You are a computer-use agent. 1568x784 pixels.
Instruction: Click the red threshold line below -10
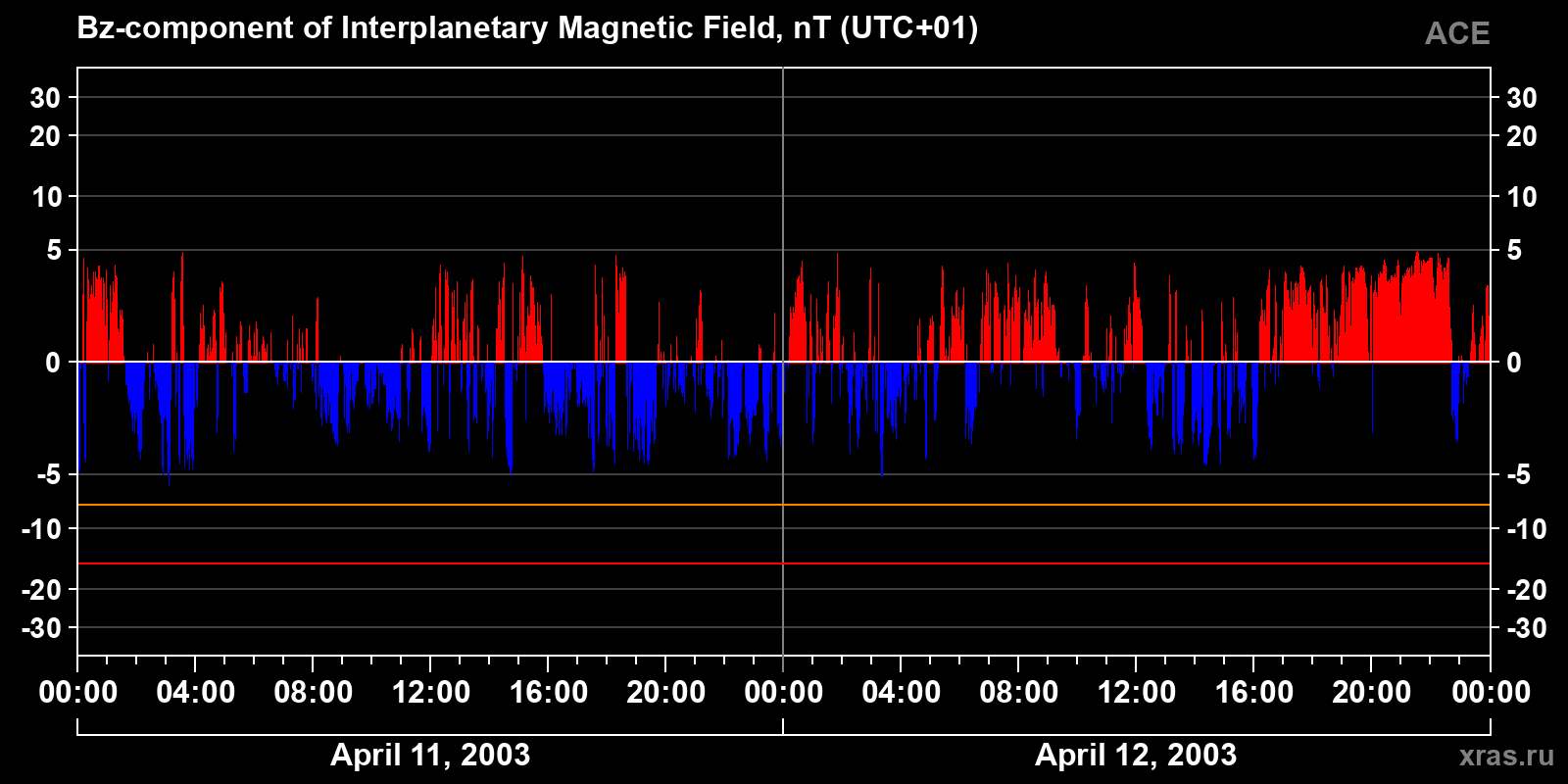click(784, 563)
